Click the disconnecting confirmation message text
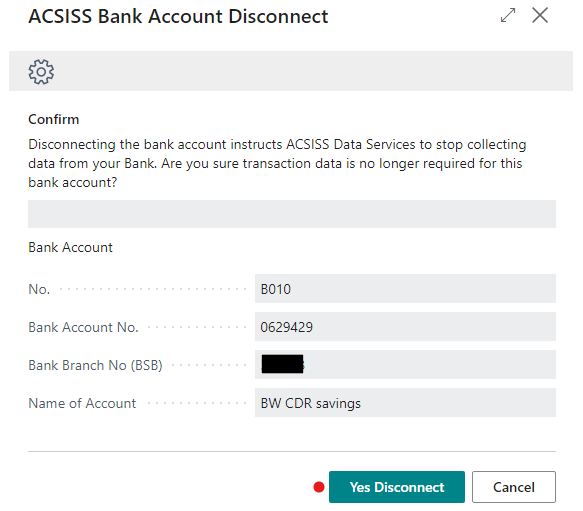 (277, 163)
